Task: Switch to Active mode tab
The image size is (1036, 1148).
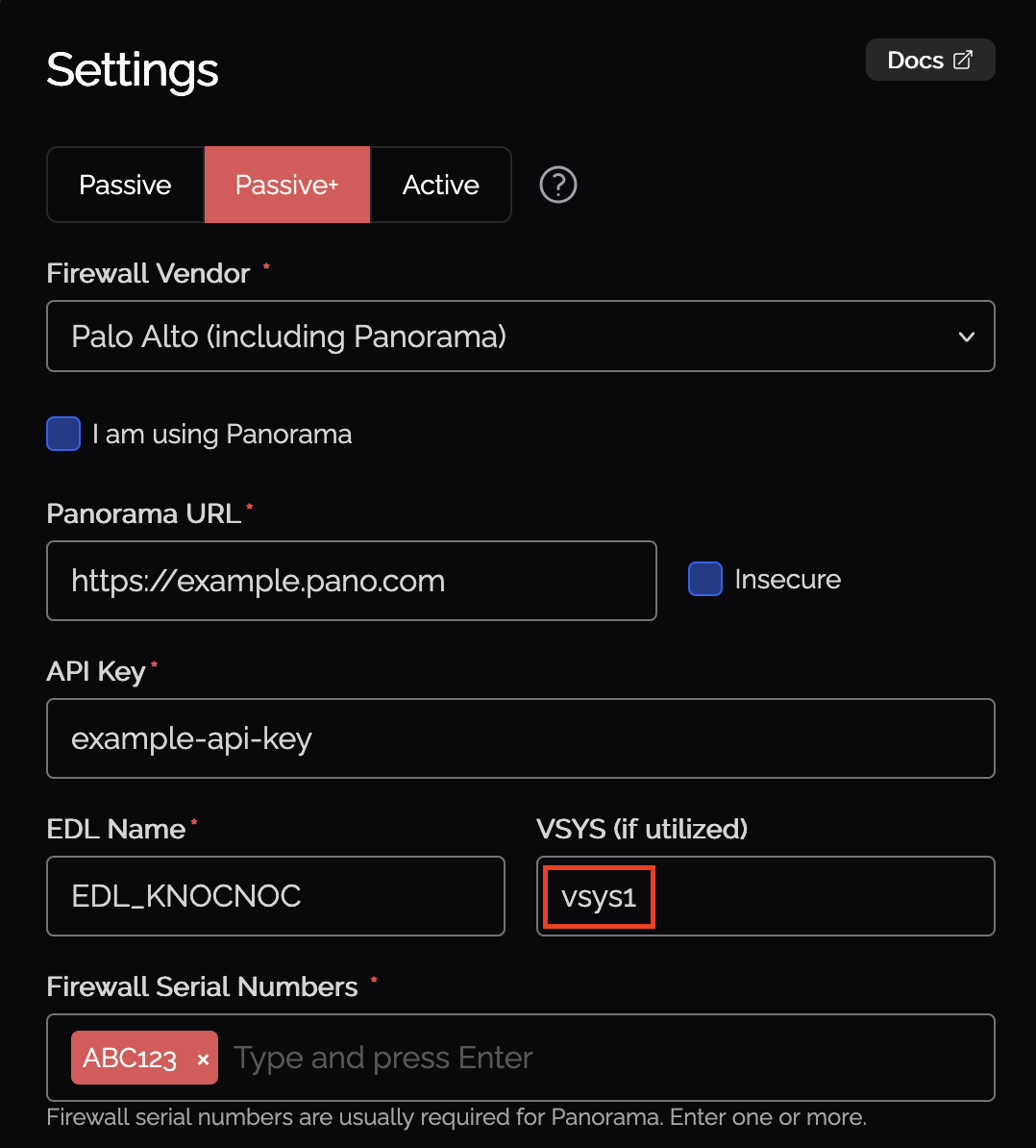Action: point(440,185)
